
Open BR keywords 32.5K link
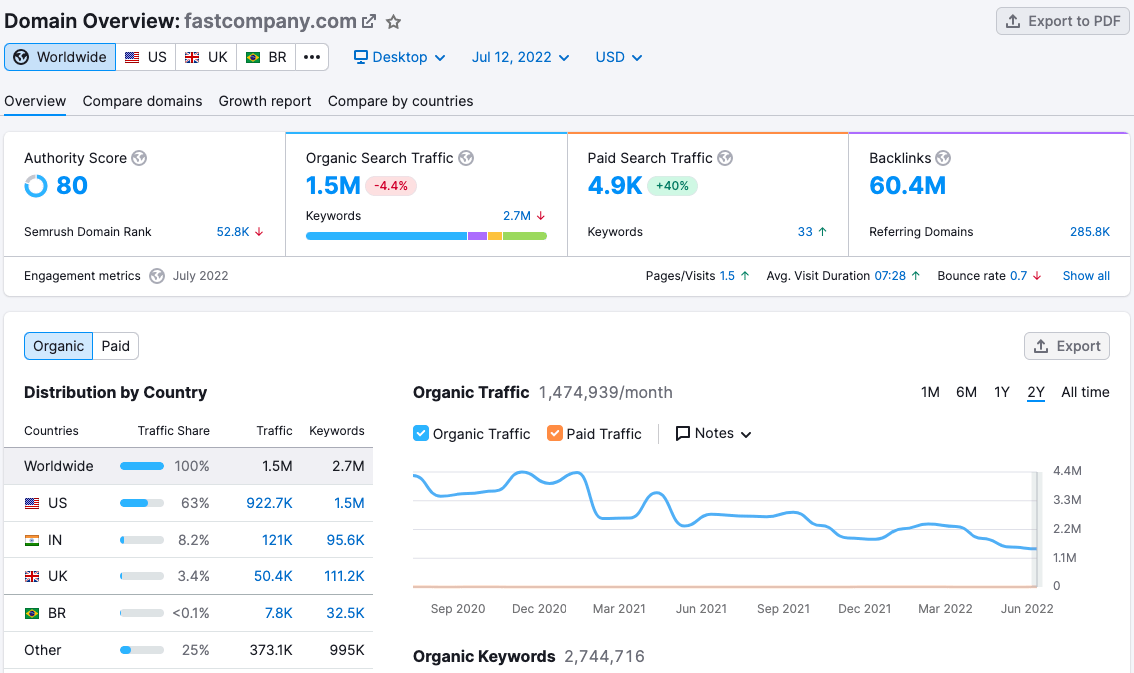pyautogui.click(x=345, y=613)
